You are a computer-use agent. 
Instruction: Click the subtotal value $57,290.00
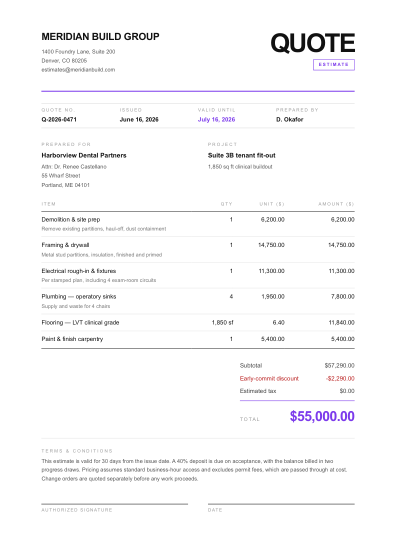(340, 365)
